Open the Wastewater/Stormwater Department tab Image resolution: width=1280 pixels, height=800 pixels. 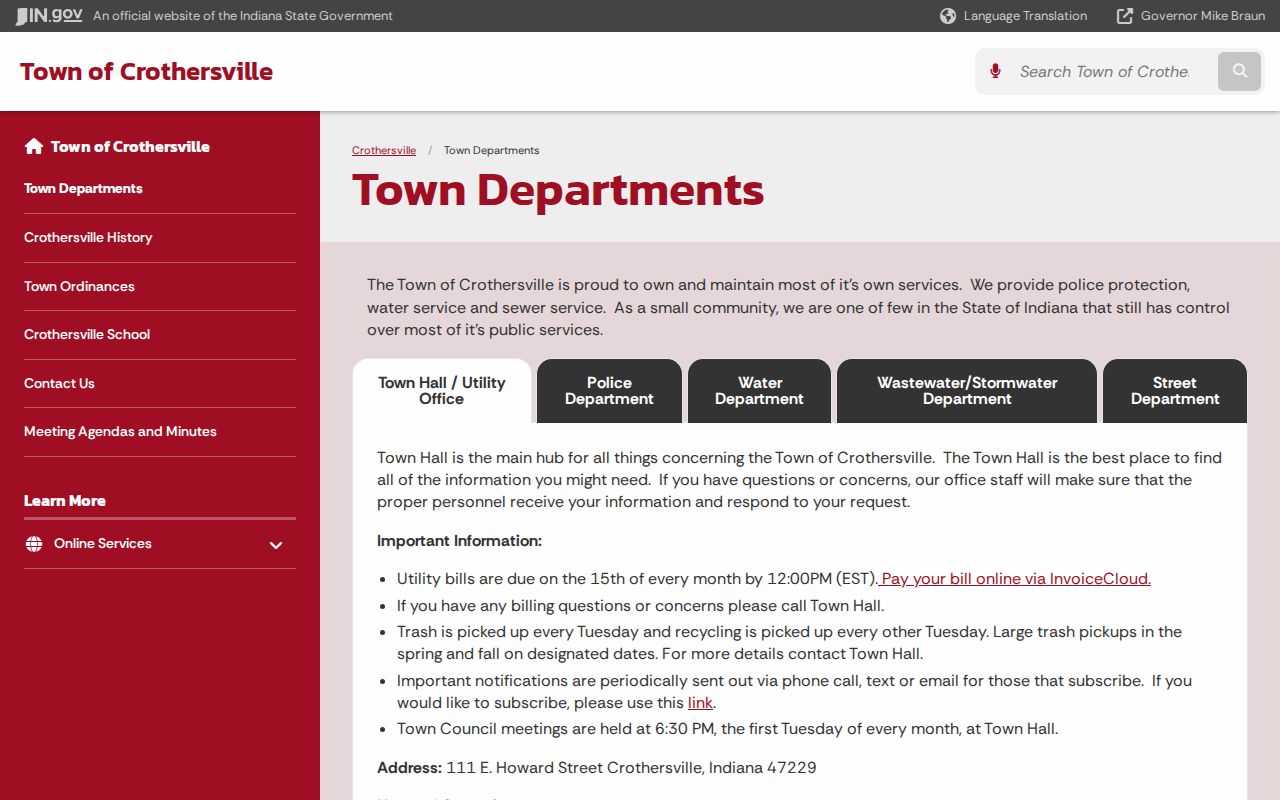(x=967, y=391)
